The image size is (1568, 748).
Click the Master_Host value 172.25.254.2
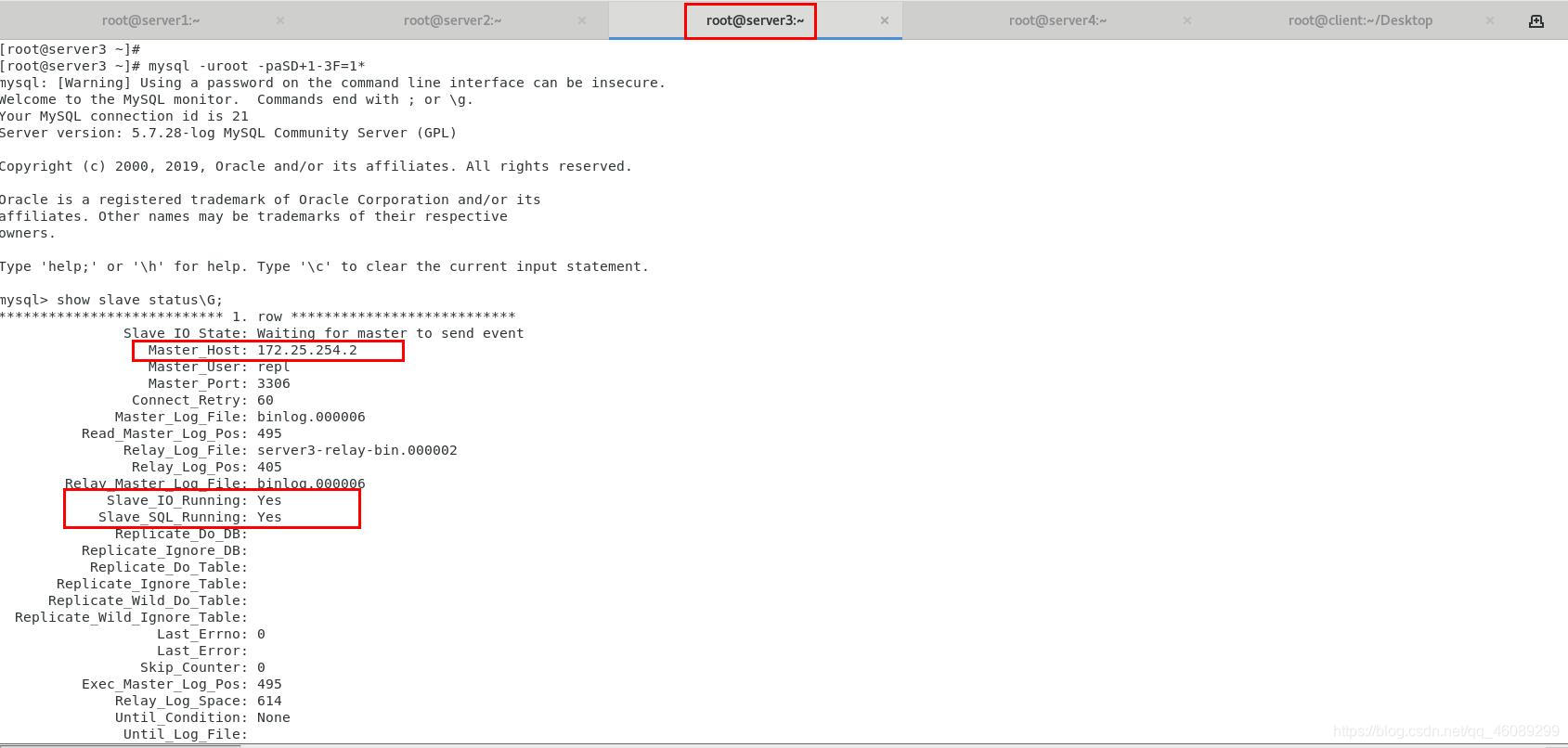tap(307, 350)
